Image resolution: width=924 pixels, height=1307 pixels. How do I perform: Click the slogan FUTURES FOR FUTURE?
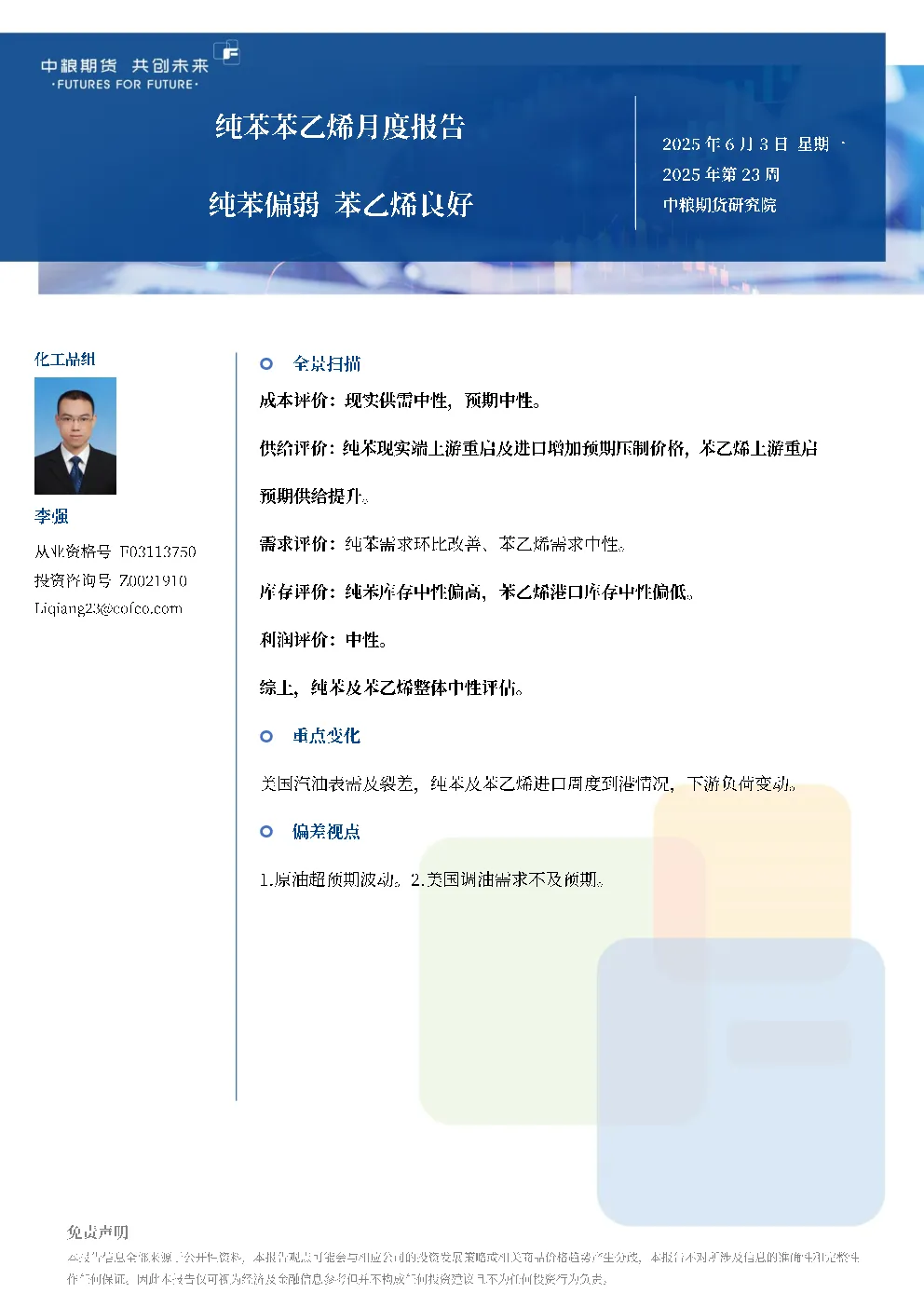126,84
